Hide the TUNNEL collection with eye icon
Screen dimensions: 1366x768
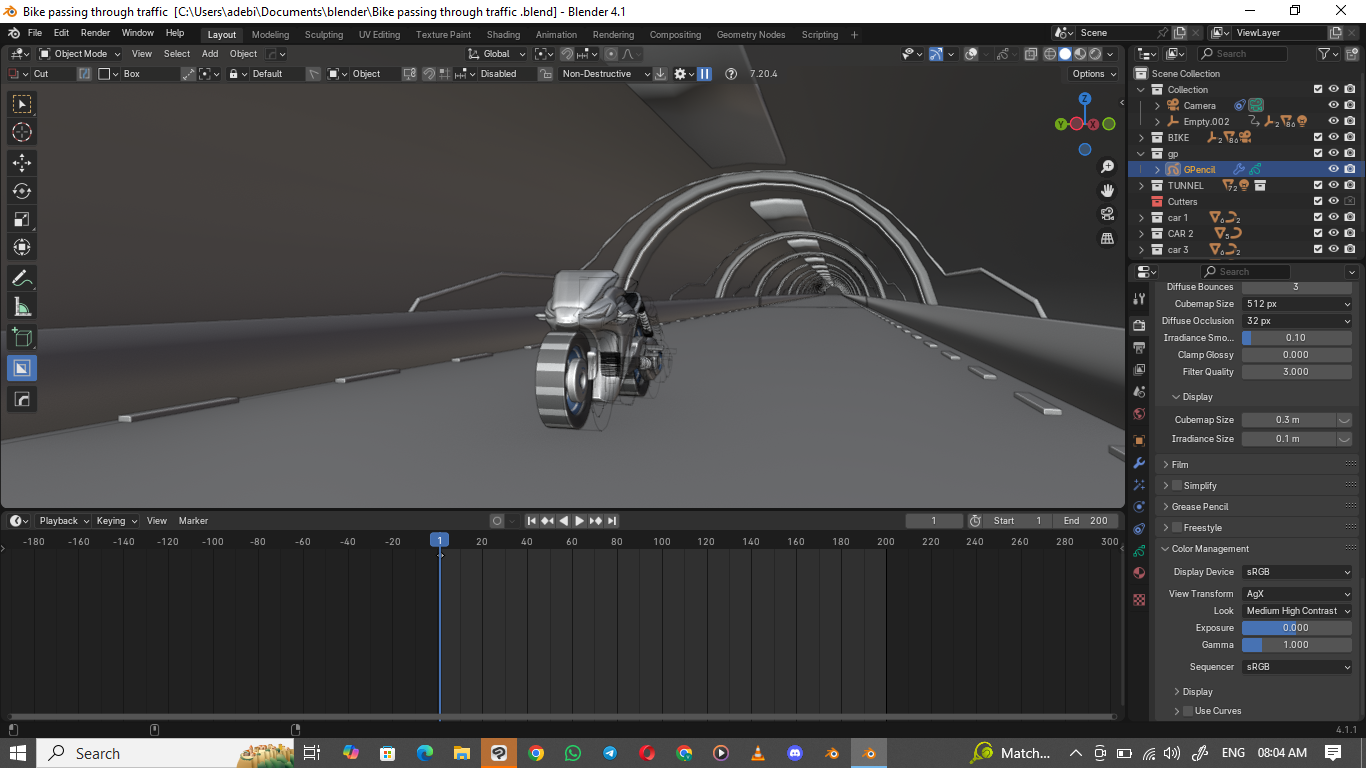(x=1334, y=185)
